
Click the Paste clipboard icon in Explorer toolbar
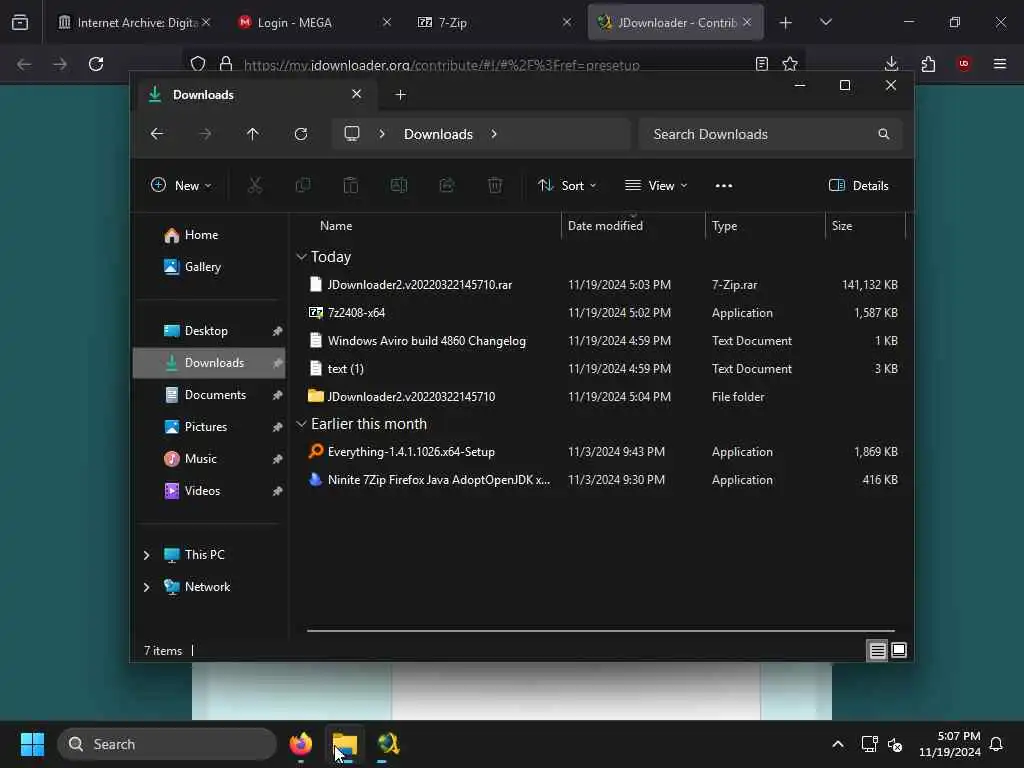click(351, 185)
